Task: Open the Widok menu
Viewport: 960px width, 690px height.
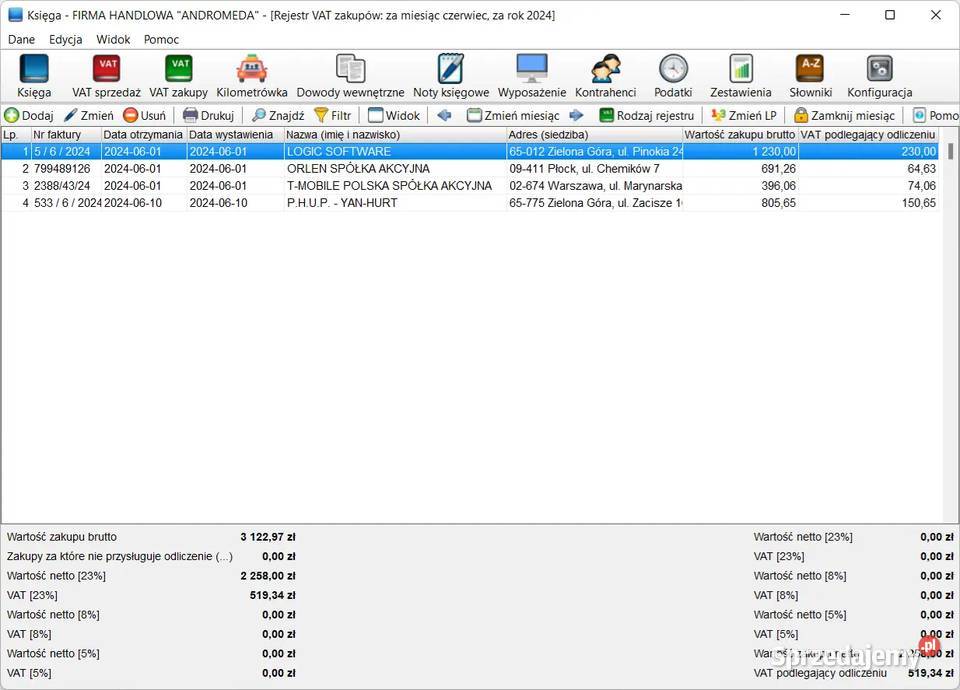Action: click(113, 39)
